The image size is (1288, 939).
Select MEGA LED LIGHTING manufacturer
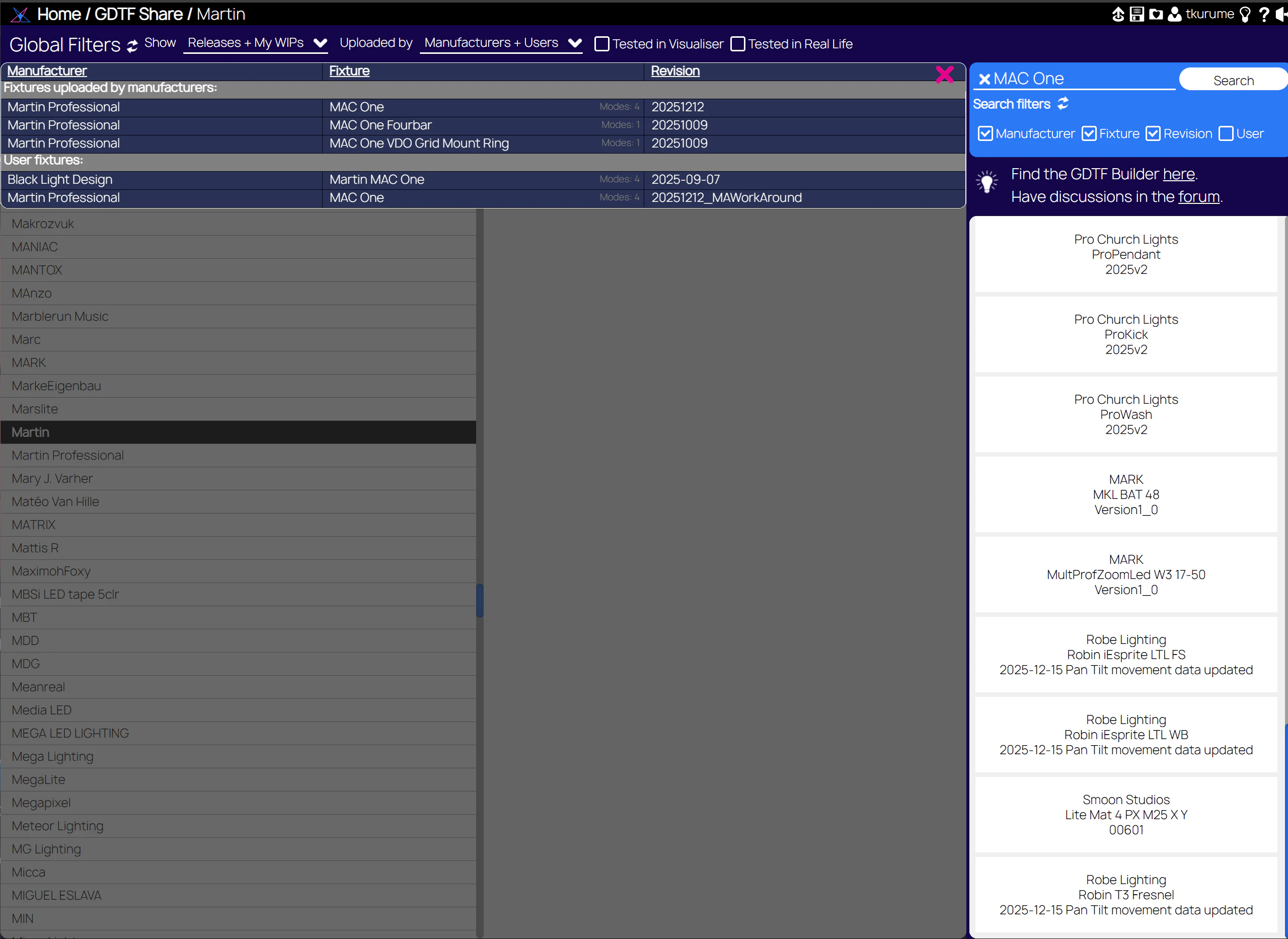(x=238, y=733)
